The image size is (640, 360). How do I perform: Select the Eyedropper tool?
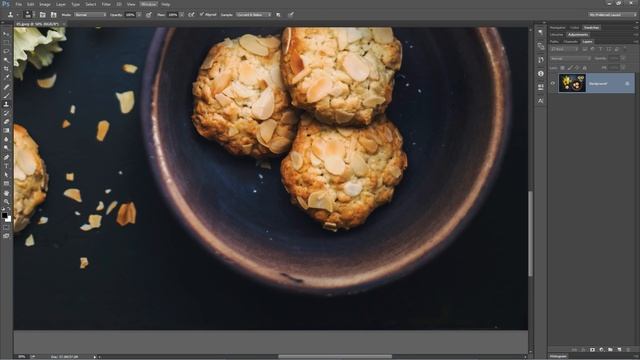(6, 78)
